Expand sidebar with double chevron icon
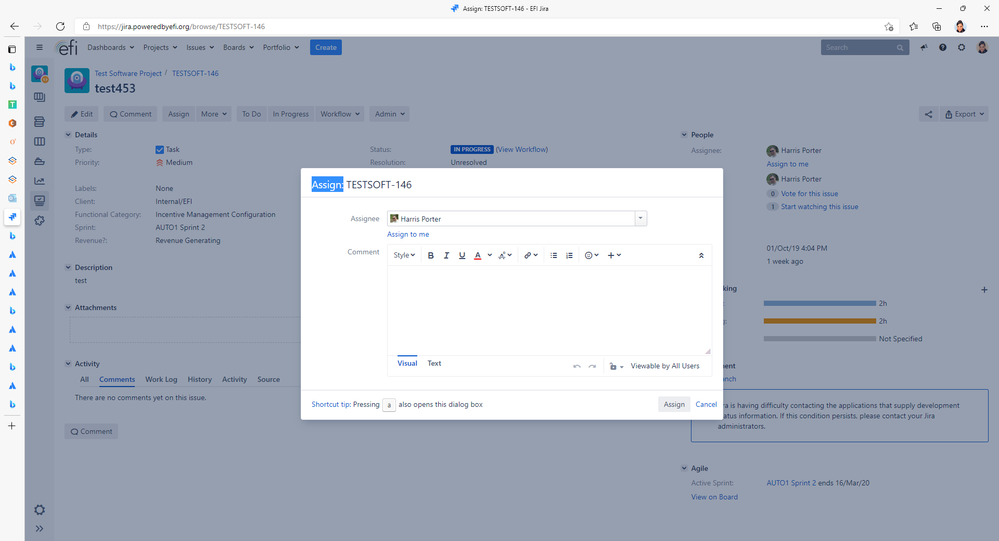The width and height of the screenshot is (999, 541). [40, 528]
